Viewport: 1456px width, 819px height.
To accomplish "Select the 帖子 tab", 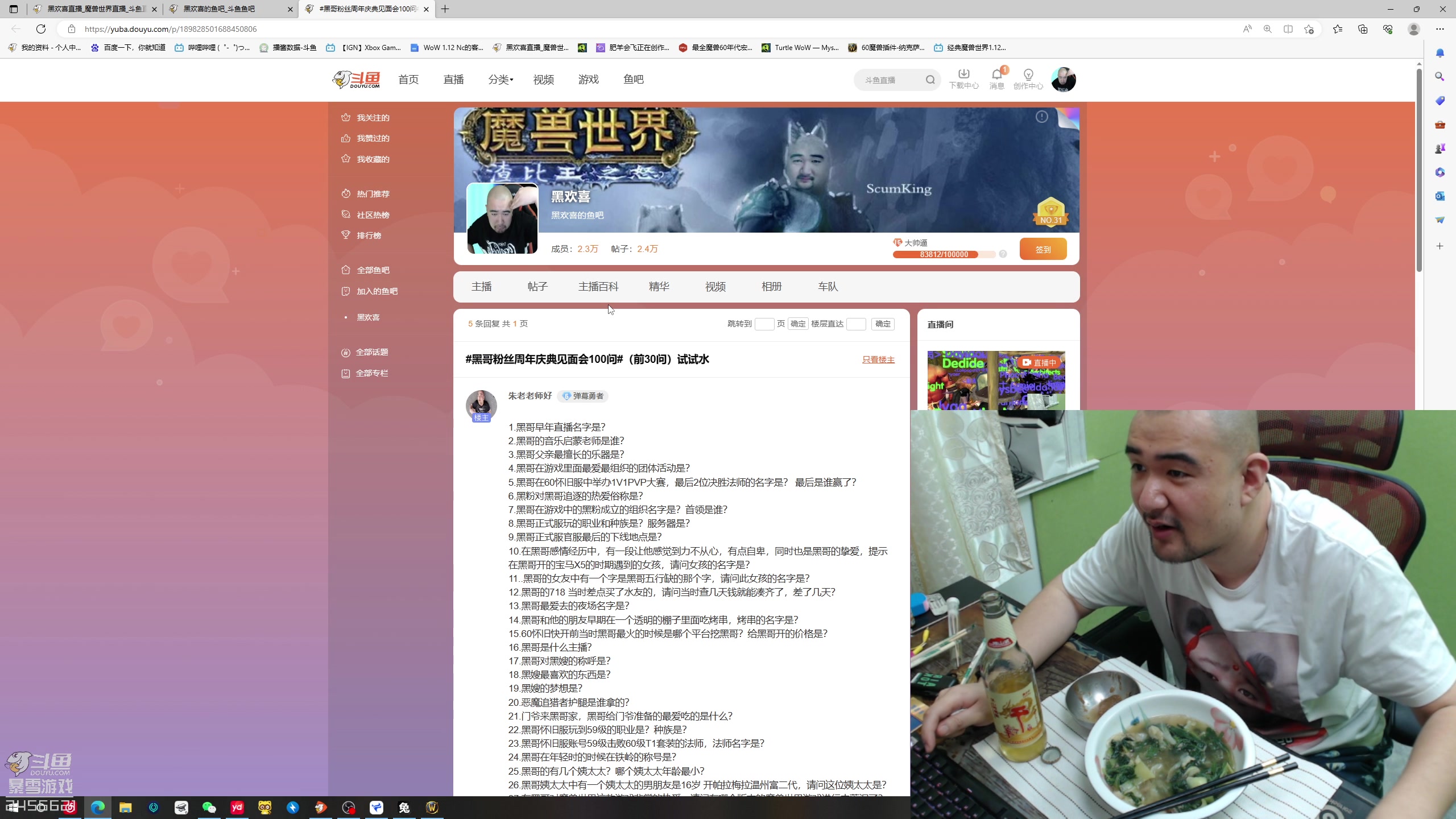I will pyautogui.click(x=537, y=287).
